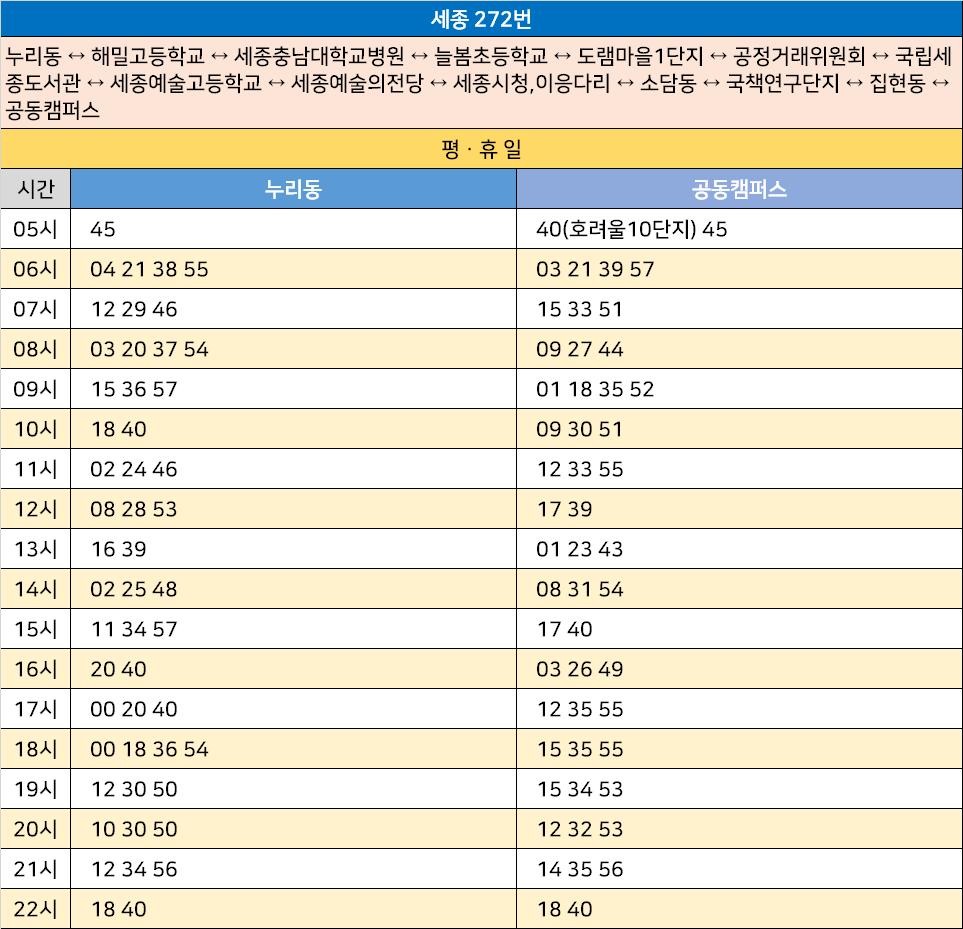Select 공동캠퍼스 22시 times 18 40

click(x=739, y=909)
